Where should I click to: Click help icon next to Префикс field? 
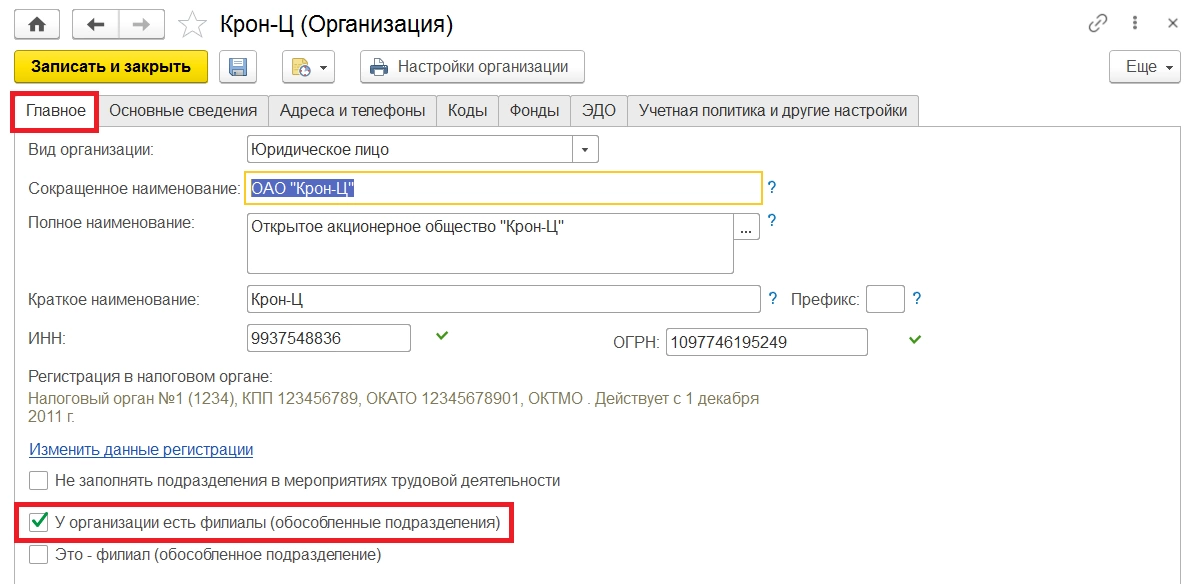click(916, 298)
